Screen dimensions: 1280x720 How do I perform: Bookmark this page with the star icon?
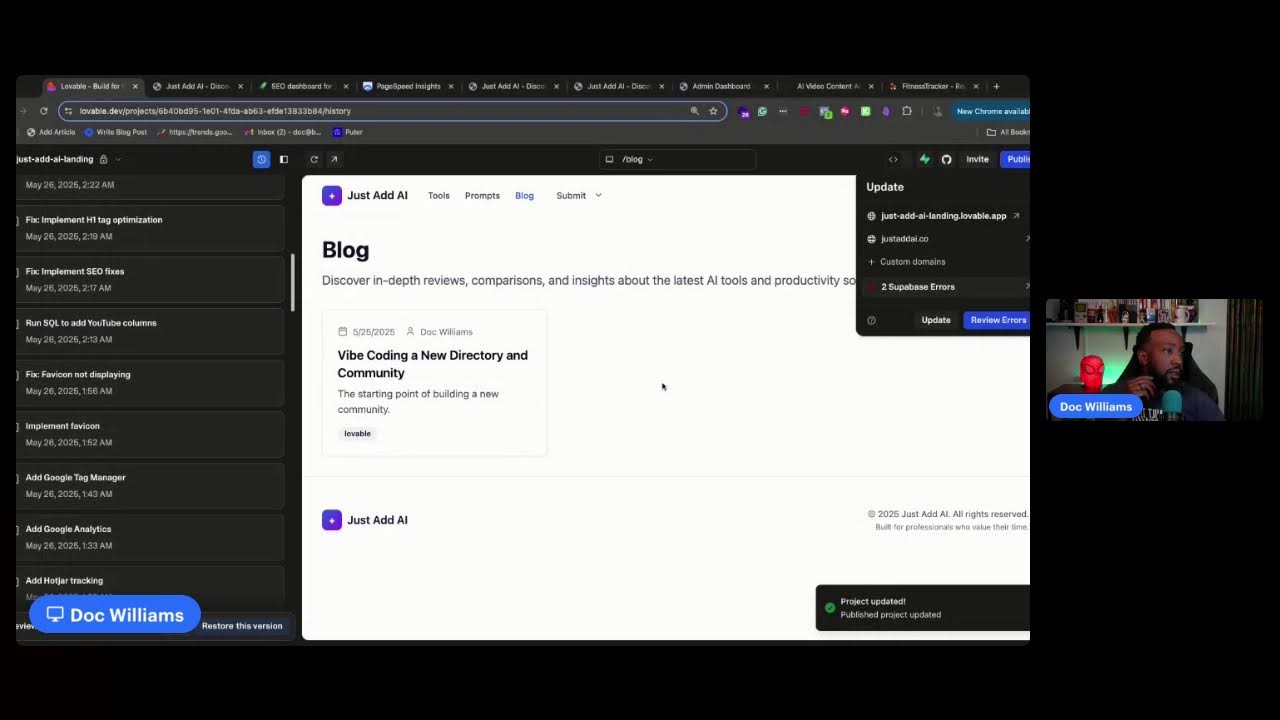(713, 111)
